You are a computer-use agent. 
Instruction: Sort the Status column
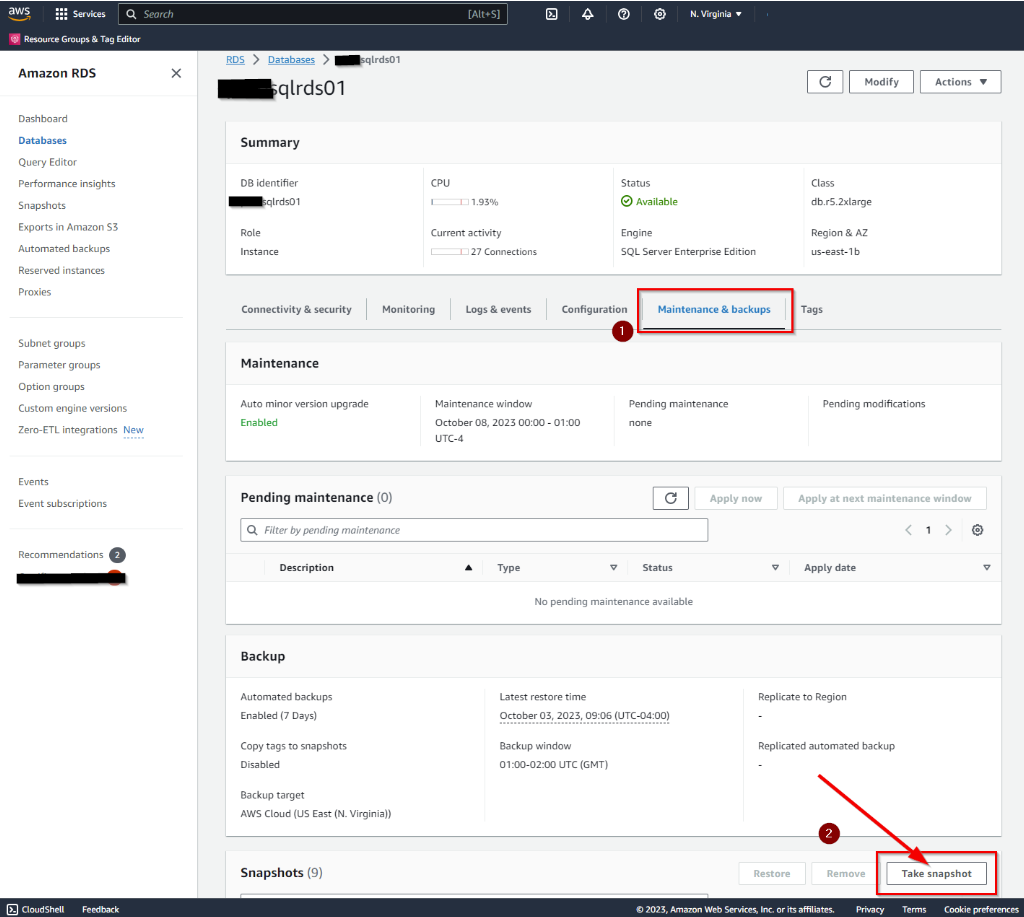click(775, 568)
